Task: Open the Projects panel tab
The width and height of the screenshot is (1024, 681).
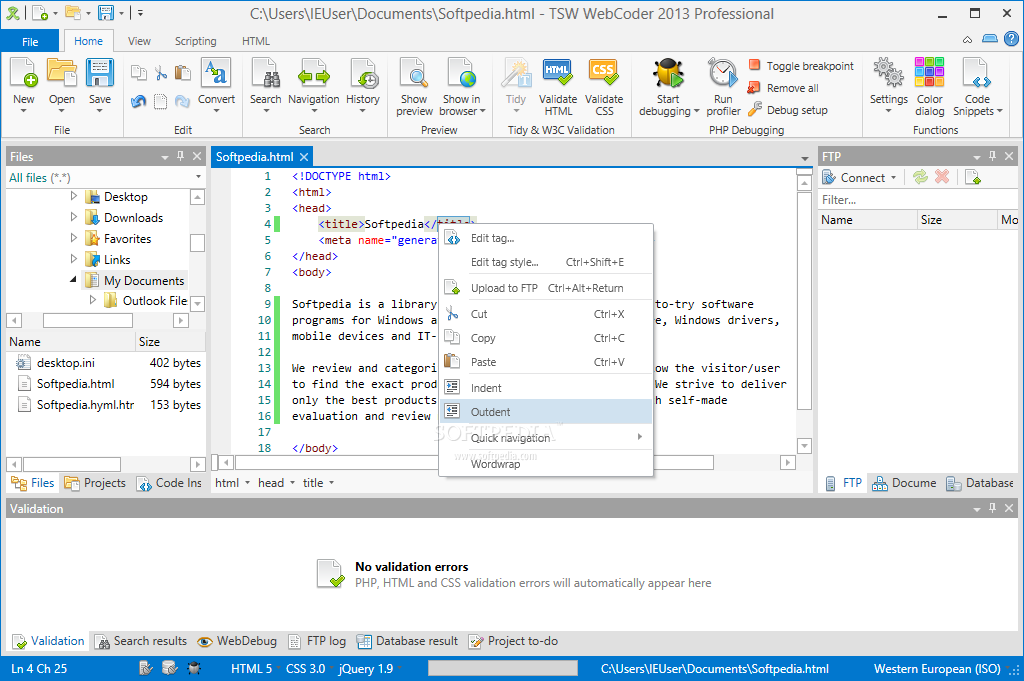Action: coord(95,483)
